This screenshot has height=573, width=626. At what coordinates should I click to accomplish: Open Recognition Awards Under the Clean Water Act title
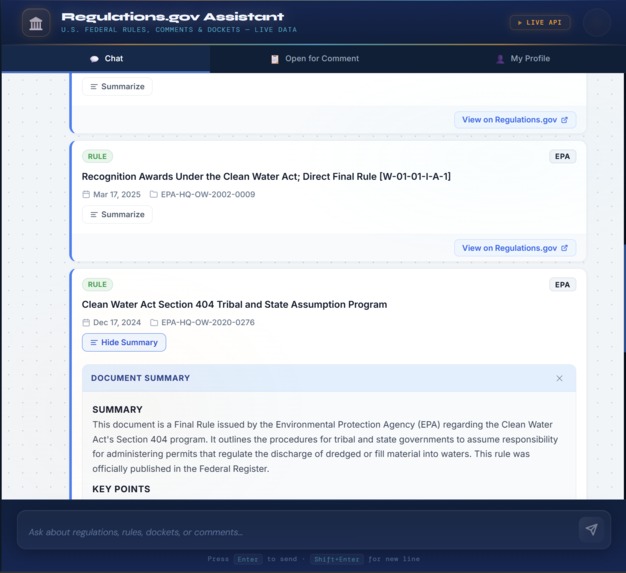(266, 176)
